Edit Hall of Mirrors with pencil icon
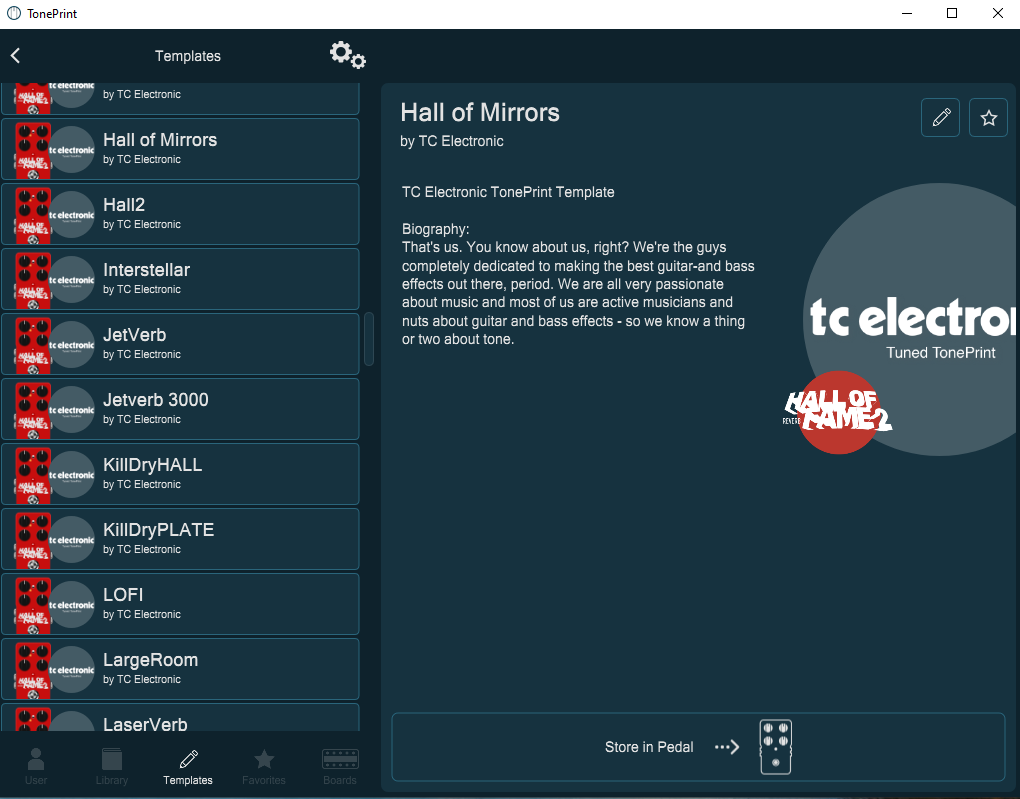This screenshot has height=799, width=1020. [941, 117]
